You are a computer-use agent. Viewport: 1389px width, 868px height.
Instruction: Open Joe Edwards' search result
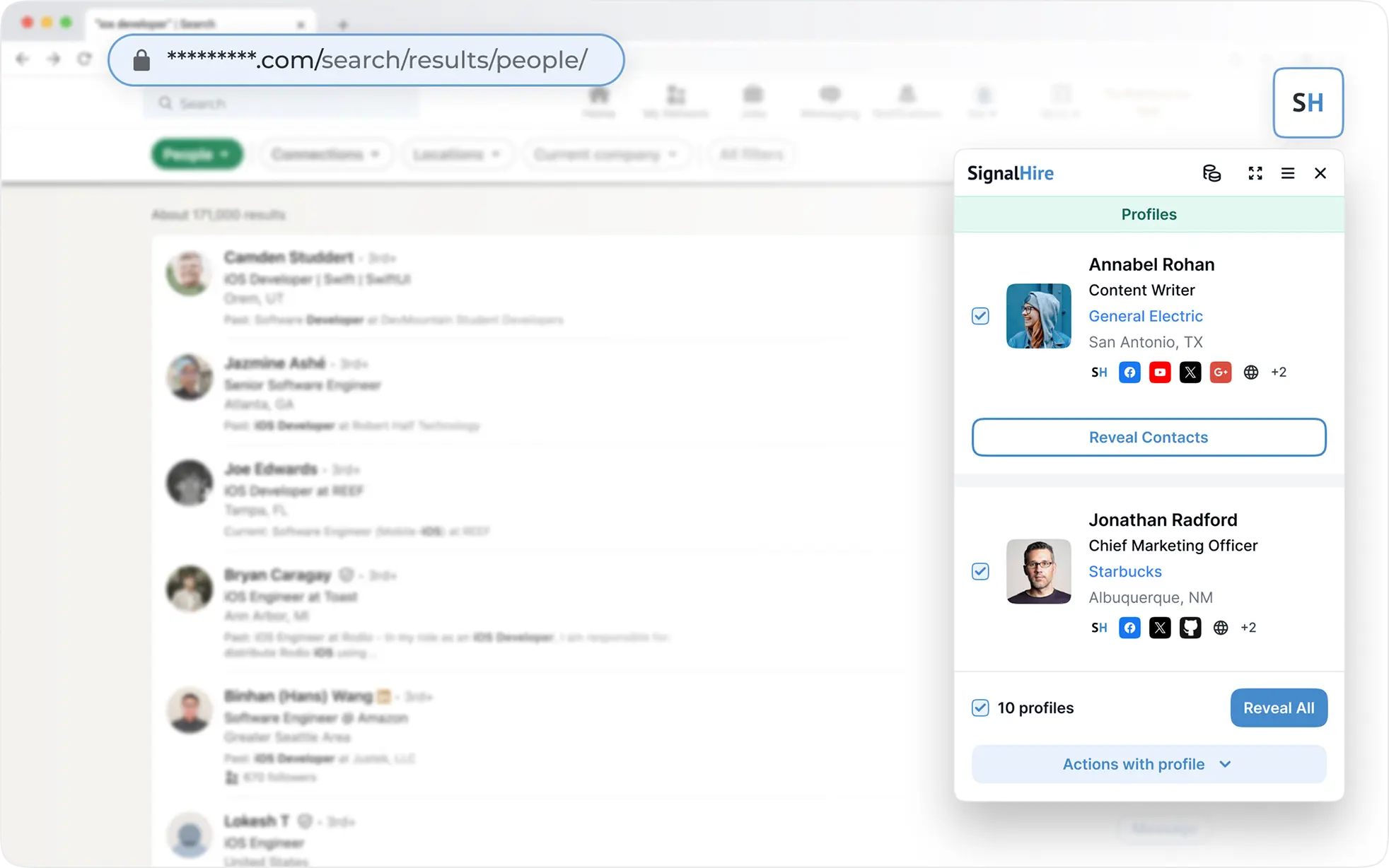[x=270, y=469]
